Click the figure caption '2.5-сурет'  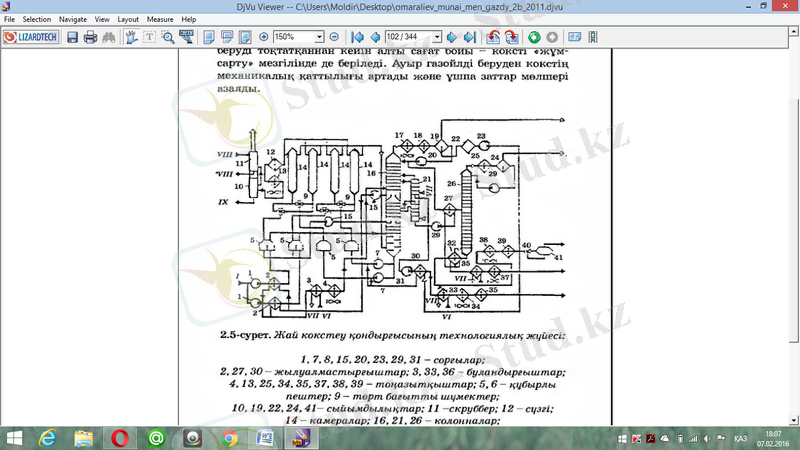pos(245,335)
